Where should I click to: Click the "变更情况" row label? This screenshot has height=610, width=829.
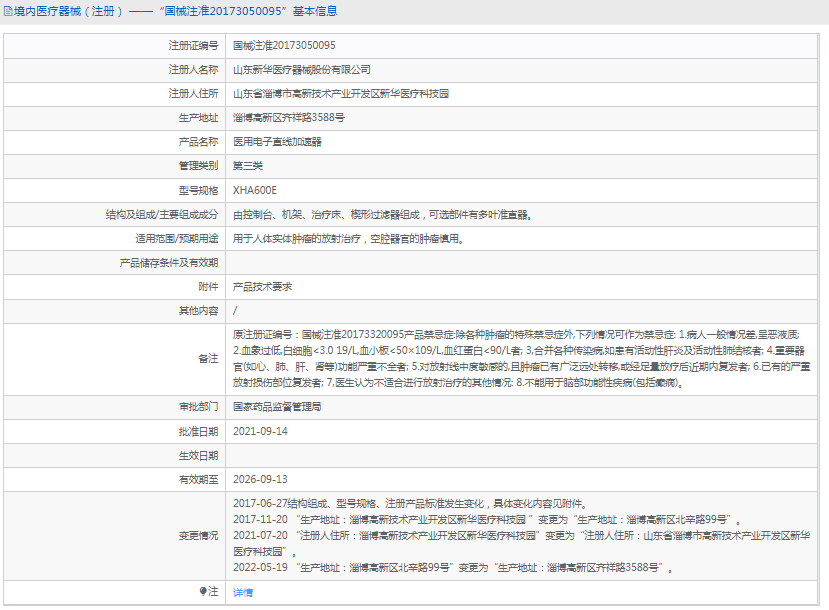[x=198, y=536]
